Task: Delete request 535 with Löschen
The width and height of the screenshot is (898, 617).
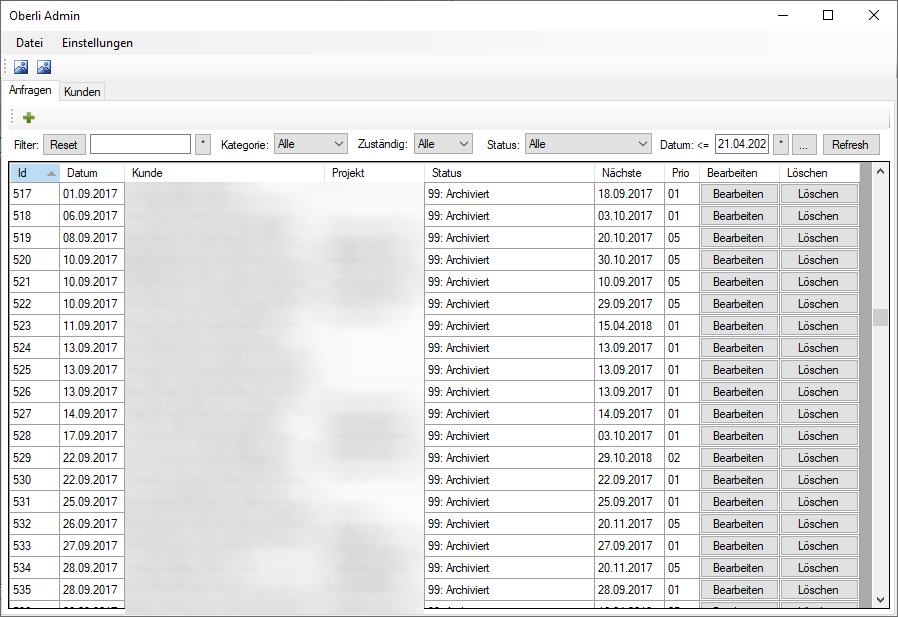Action: (819, 590)
